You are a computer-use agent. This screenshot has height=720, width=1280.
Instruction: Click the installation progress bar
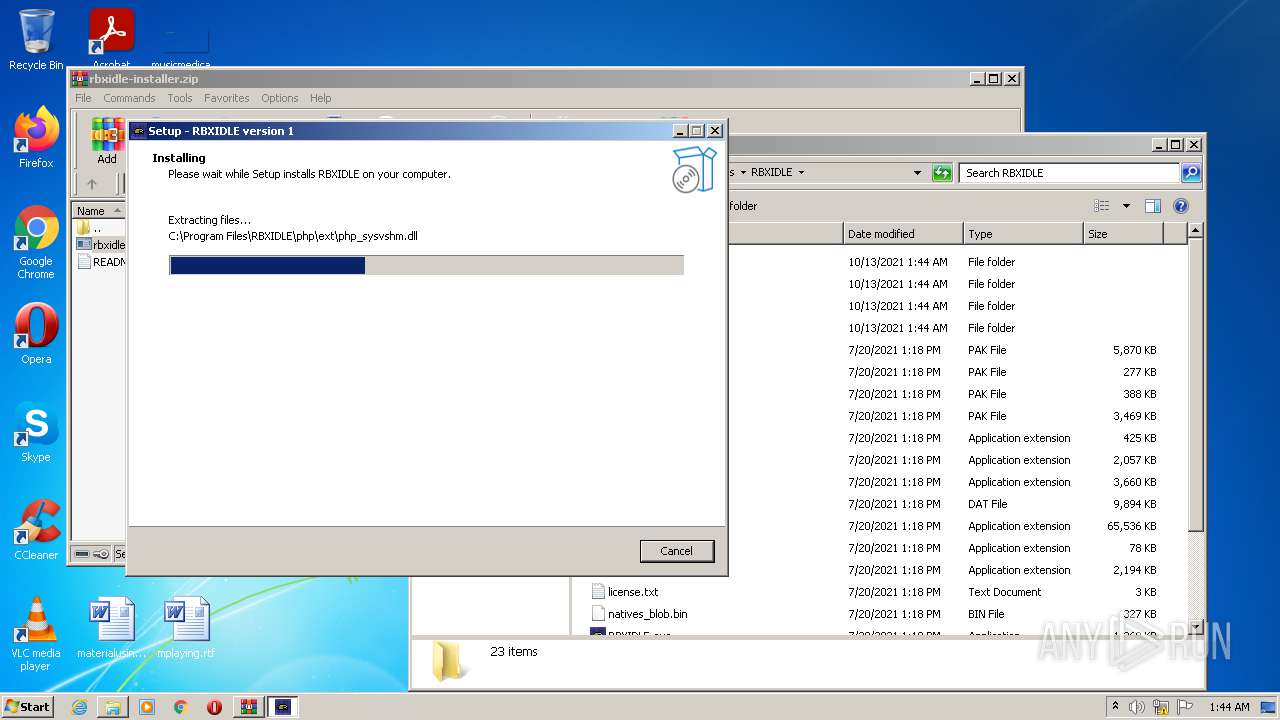[426, 265]
